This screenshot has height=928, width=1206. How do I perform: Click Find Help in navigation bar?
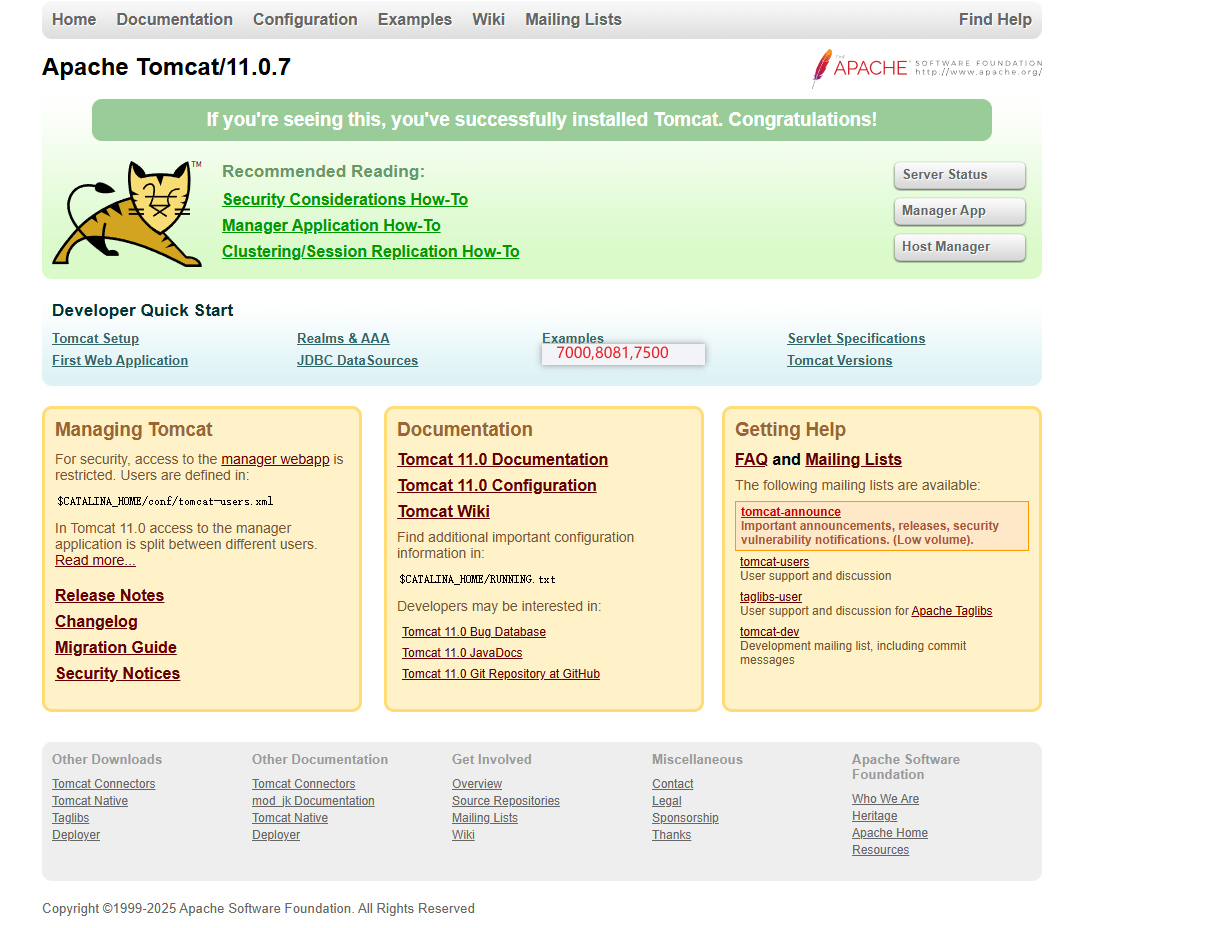coord(995,19)
